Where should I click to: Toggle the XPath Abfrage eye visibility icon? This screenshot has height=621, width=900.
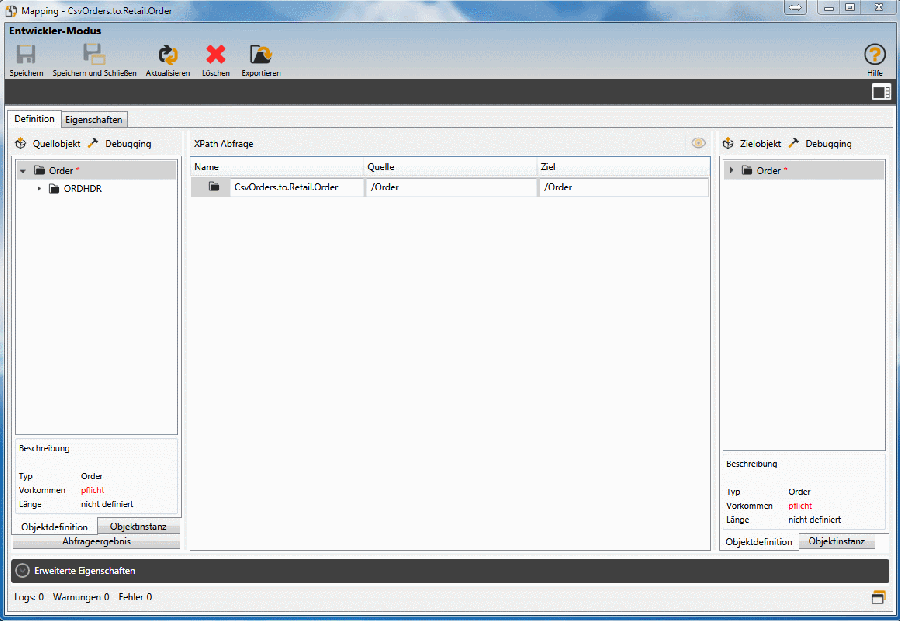tap(698, 144)
